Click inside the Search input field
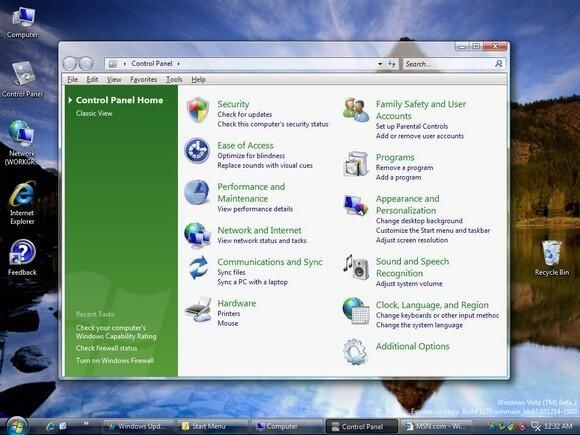Screen dimensions: 580x435 (x=448, y=64)
